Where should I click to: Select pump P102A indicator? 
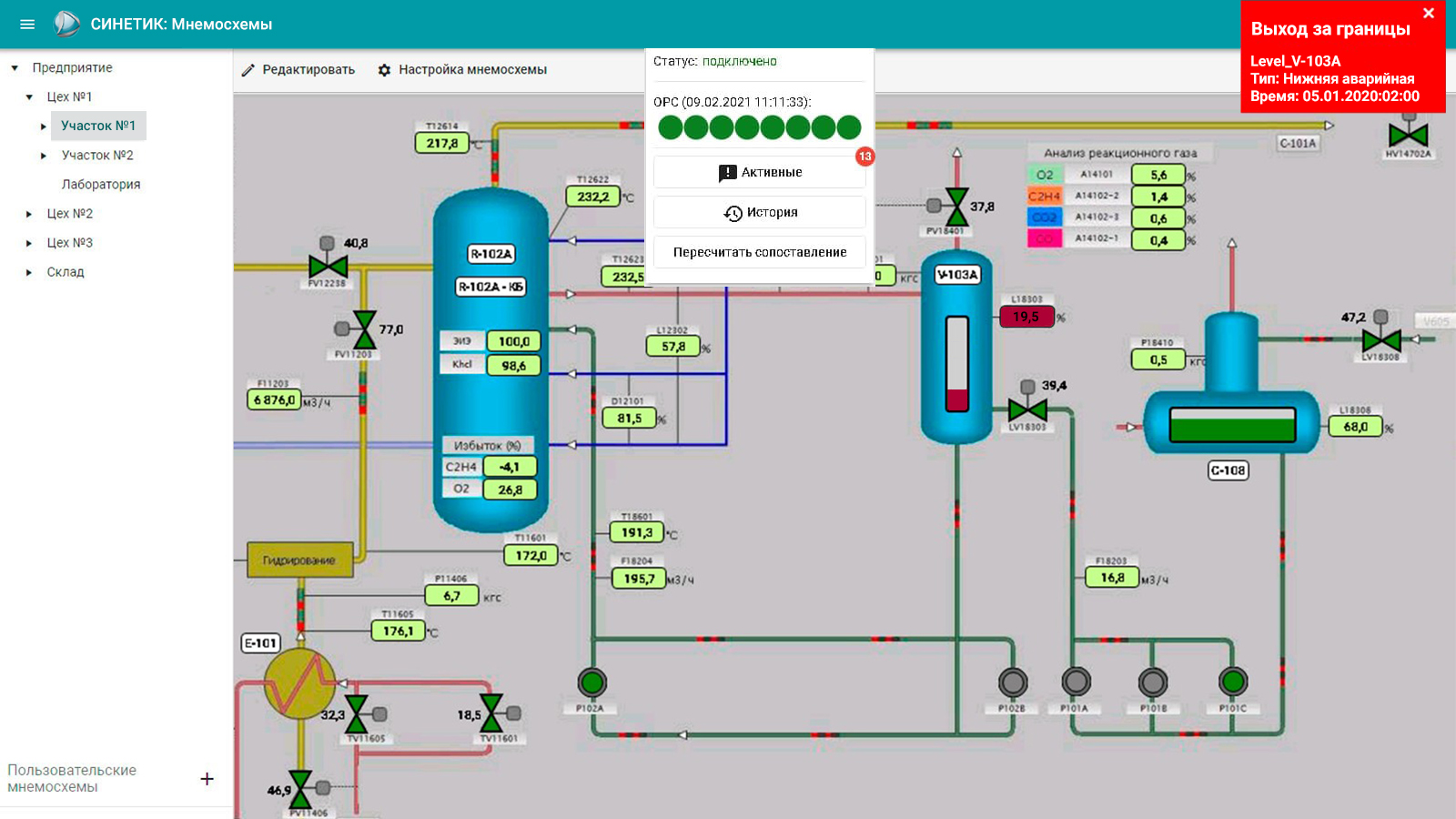(x=591, y=682)
